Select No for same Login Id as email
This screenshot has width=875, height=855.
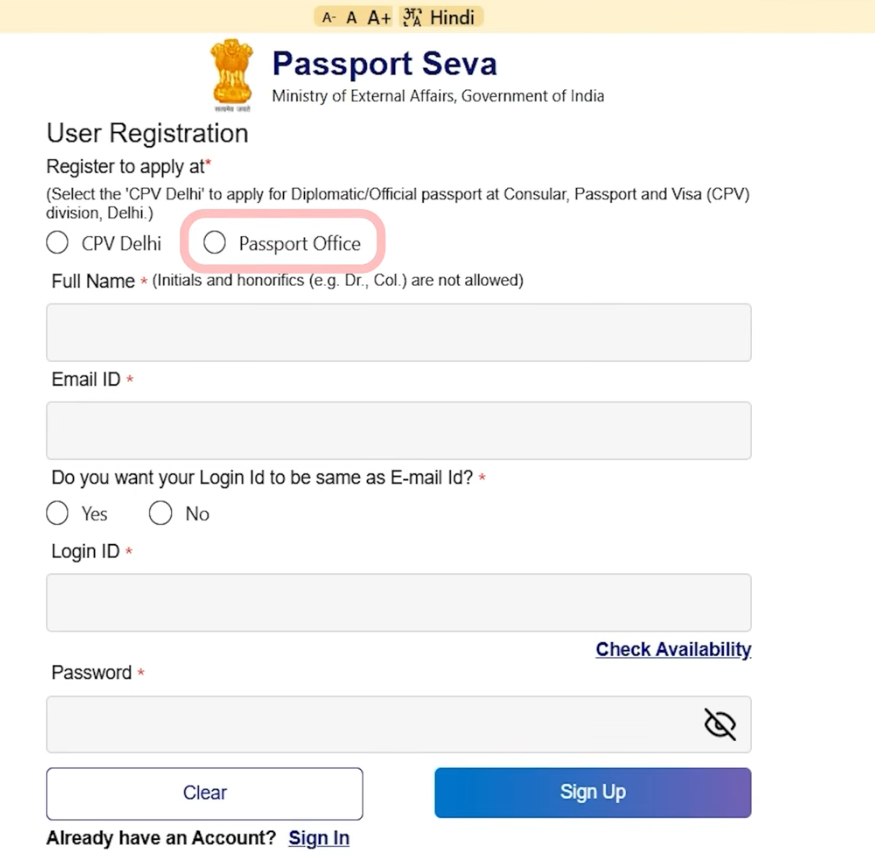(161, 513)
